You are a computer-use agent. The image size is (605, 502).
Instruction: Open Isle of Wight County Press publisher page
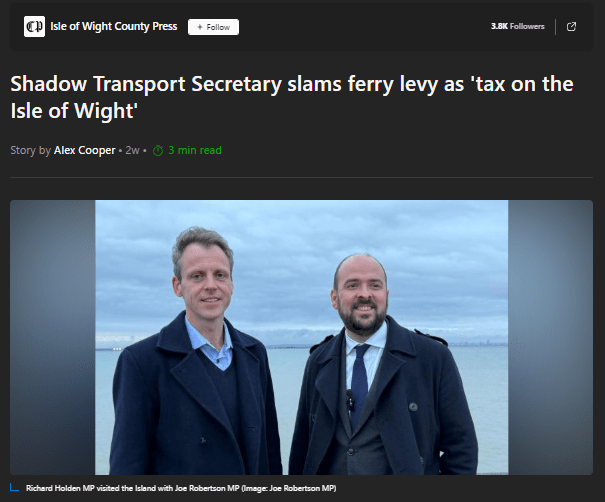click(114, 26)
